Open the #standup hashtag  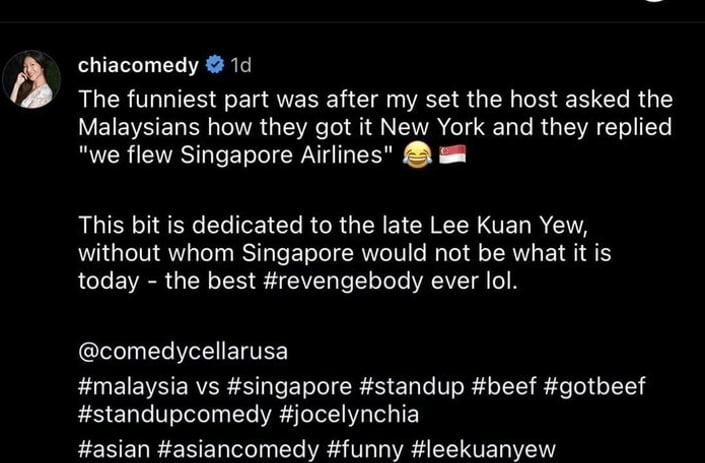point(412,387)
